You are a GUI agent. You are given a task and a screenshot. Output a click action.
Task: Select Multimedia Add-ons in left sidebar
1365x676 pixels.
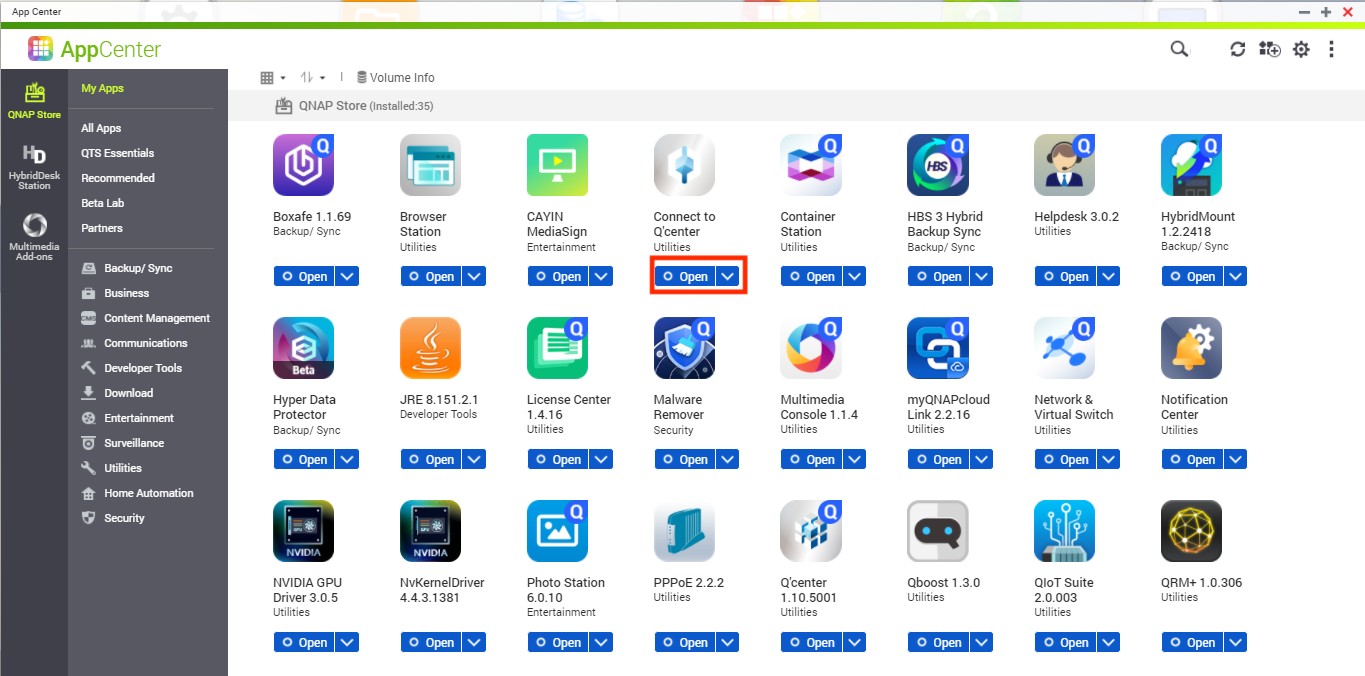click(x=34, y=237)
